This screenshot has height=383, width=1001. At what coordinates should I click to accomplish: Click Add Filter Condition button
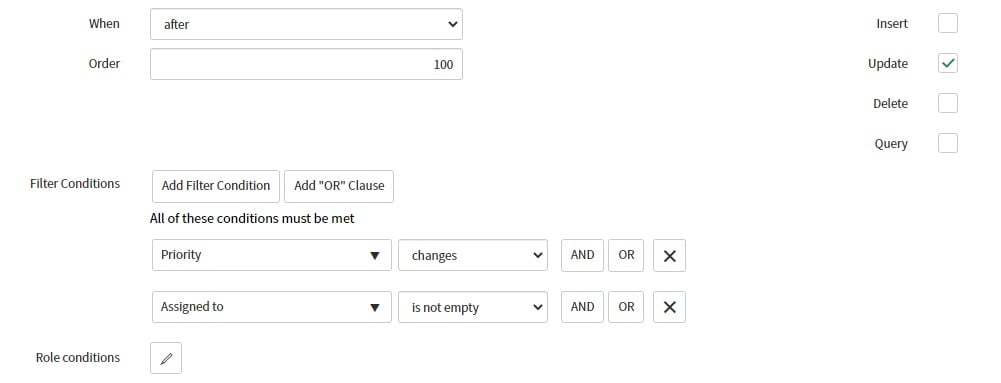pos(216,186)
